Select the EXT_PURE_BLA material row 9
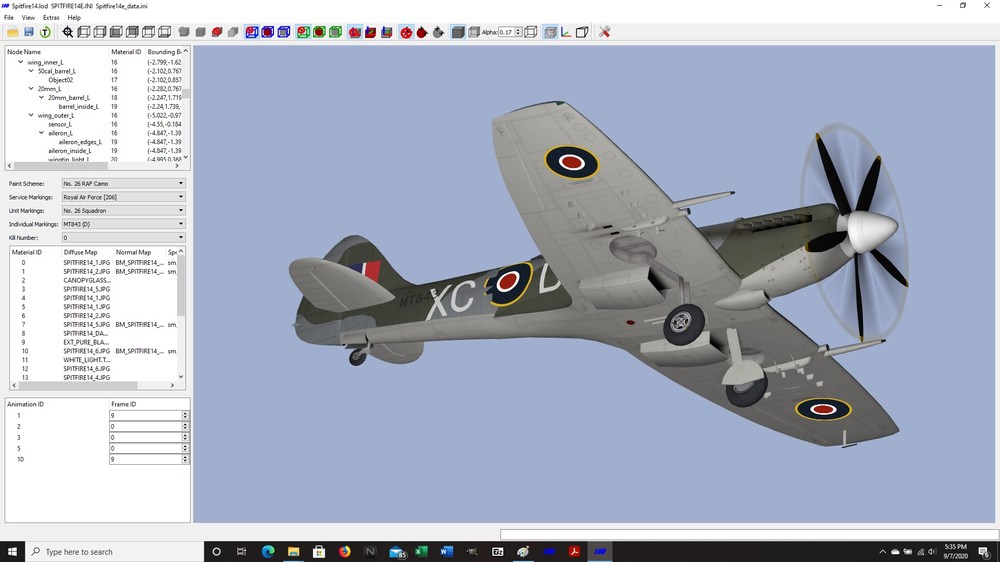Viewport: 1000px width, 562px height. (93, 342)
